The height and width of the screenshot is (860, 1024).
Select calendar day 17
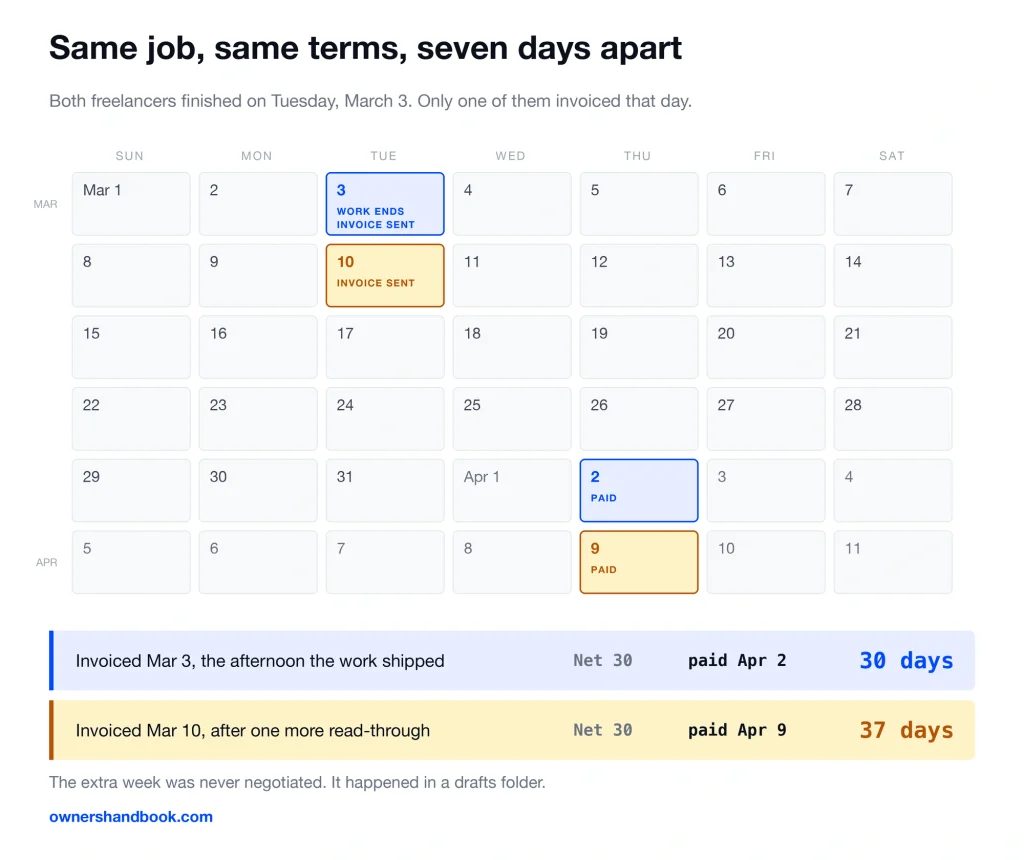pos(385,347)
